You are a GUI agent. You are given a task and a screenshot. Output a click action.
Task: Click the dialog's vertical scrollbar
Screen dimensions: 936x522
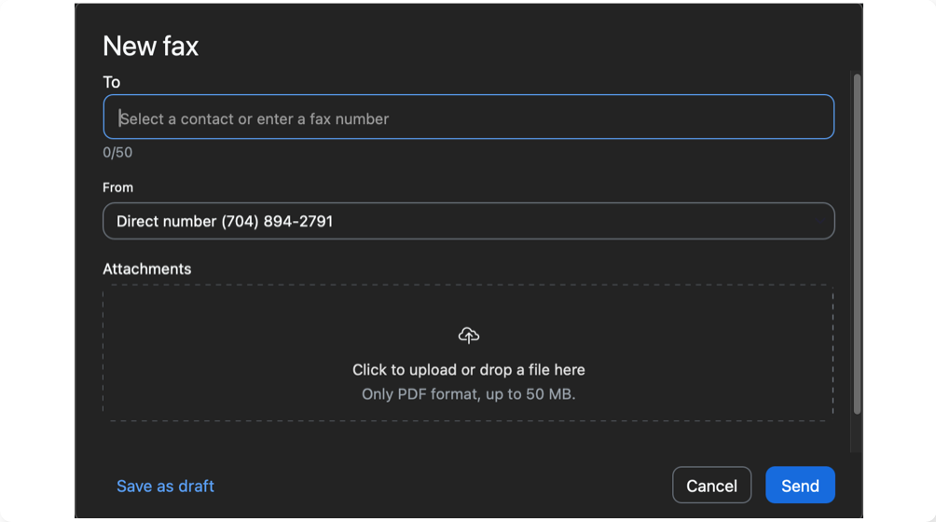856,240
